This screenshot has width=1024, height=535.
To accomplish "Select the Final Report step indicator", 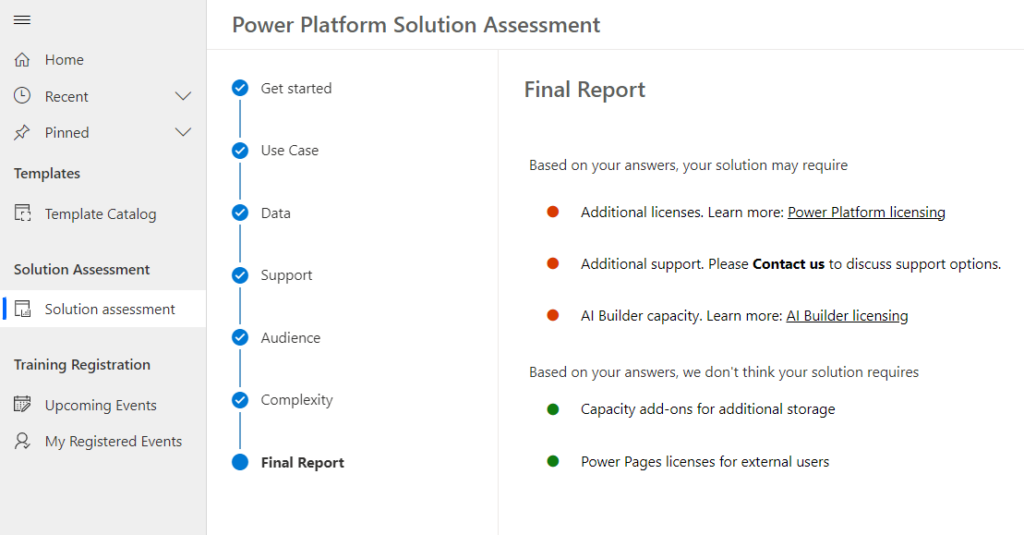I will [x=240, y=462].
